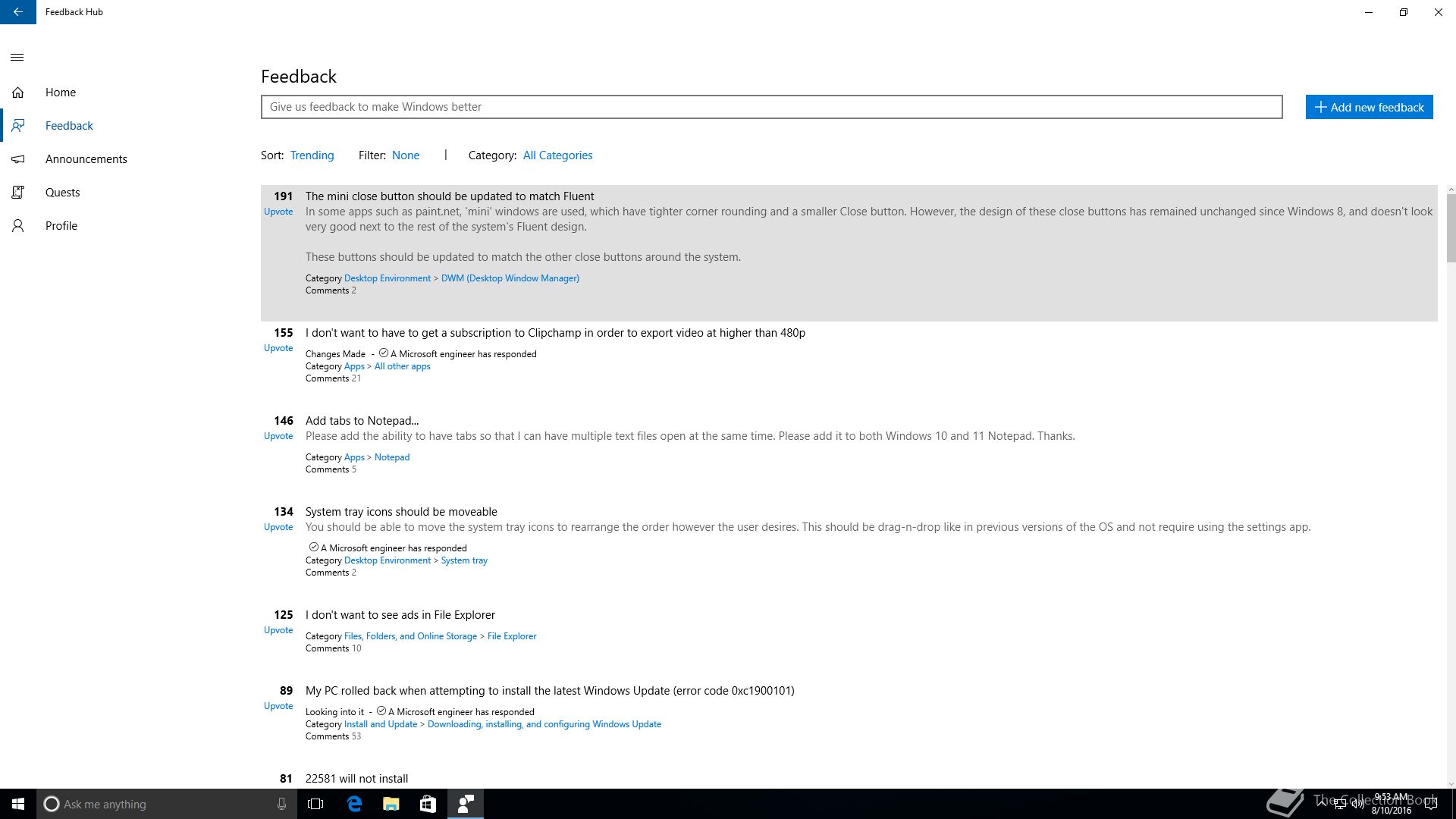The width and height of the screenshot is (1456, 819).
Task: Open Clipchamp 480p export feedback title
Action: (555, 333)
